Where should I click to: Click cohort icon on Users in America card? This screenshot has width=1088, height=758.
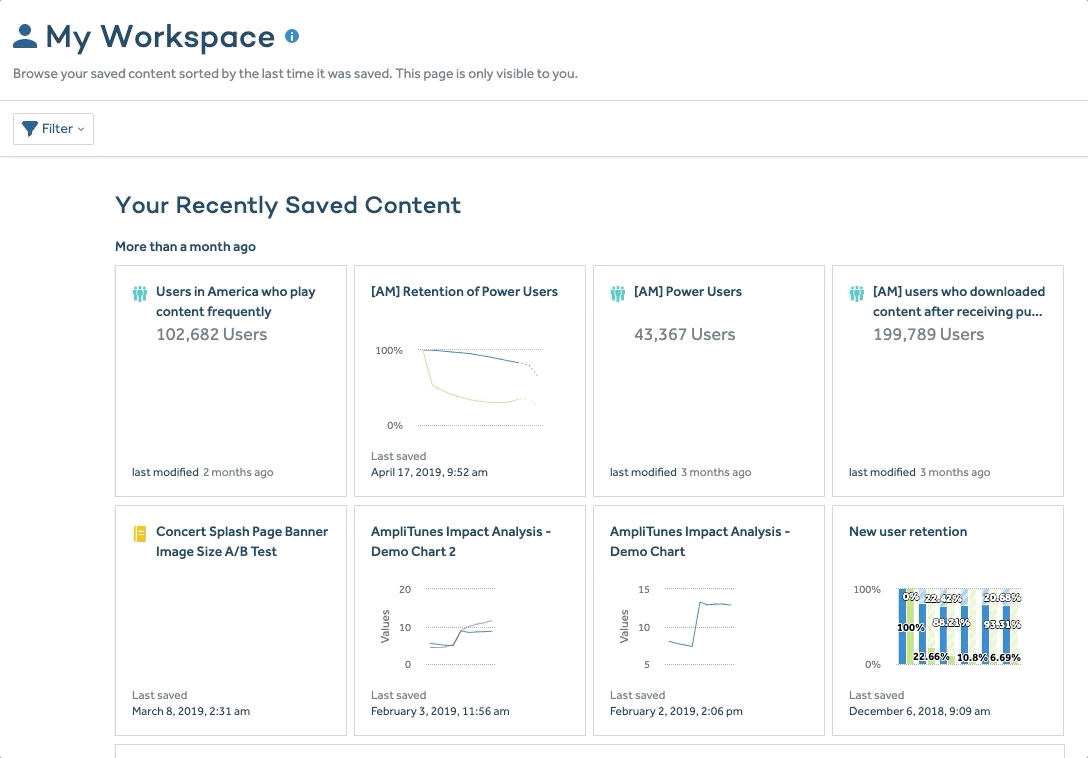coord(140,294)
